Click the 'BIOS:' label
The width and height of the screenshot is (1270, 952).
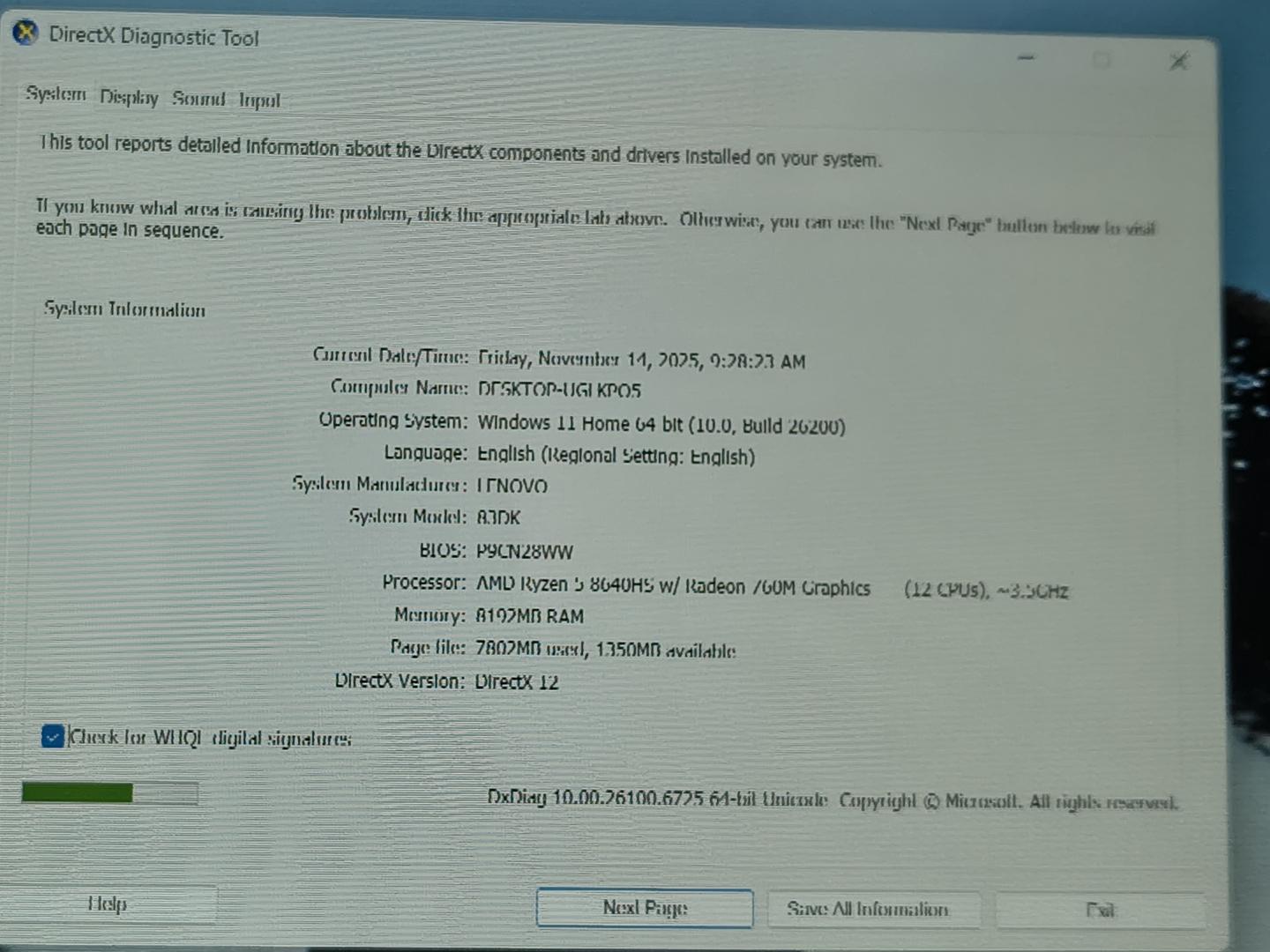pyautogui.click(x=442, y=550)
